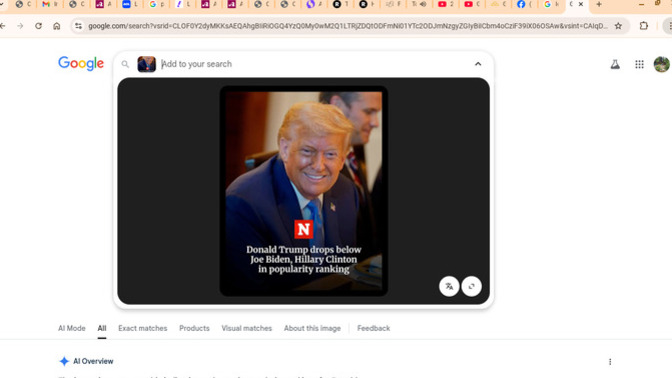Close the active browser tab
Screen dimensions: 672x378
pos(581,4)
